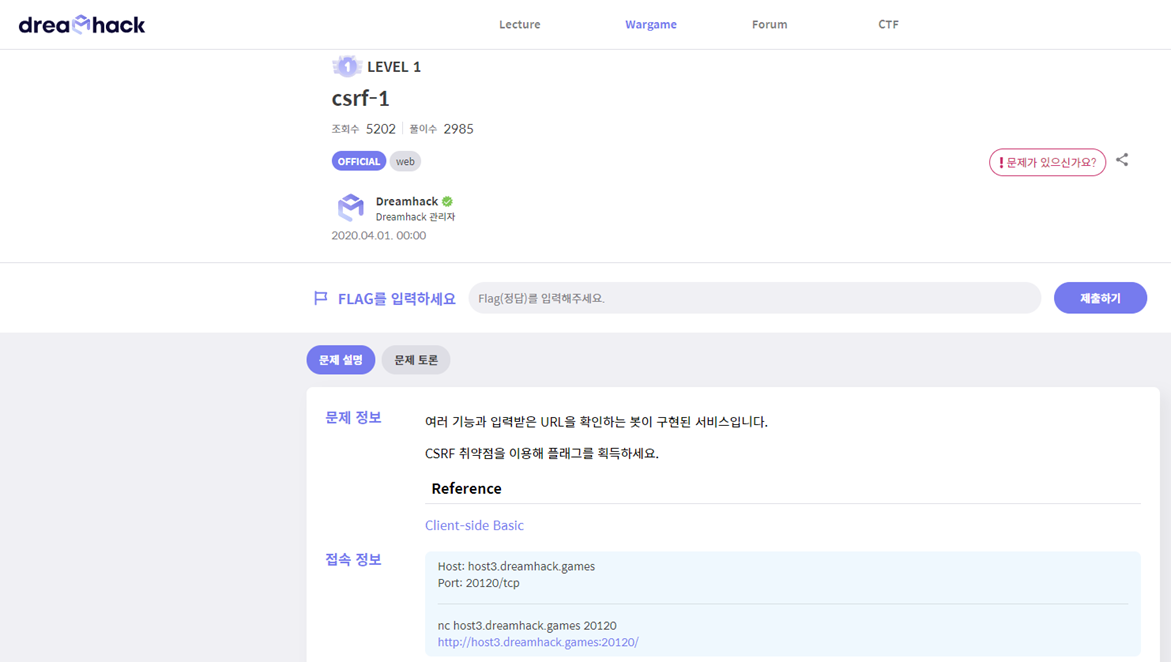Open the Wargame menu
1171x662 pixels.
click(x=650, y=24)
